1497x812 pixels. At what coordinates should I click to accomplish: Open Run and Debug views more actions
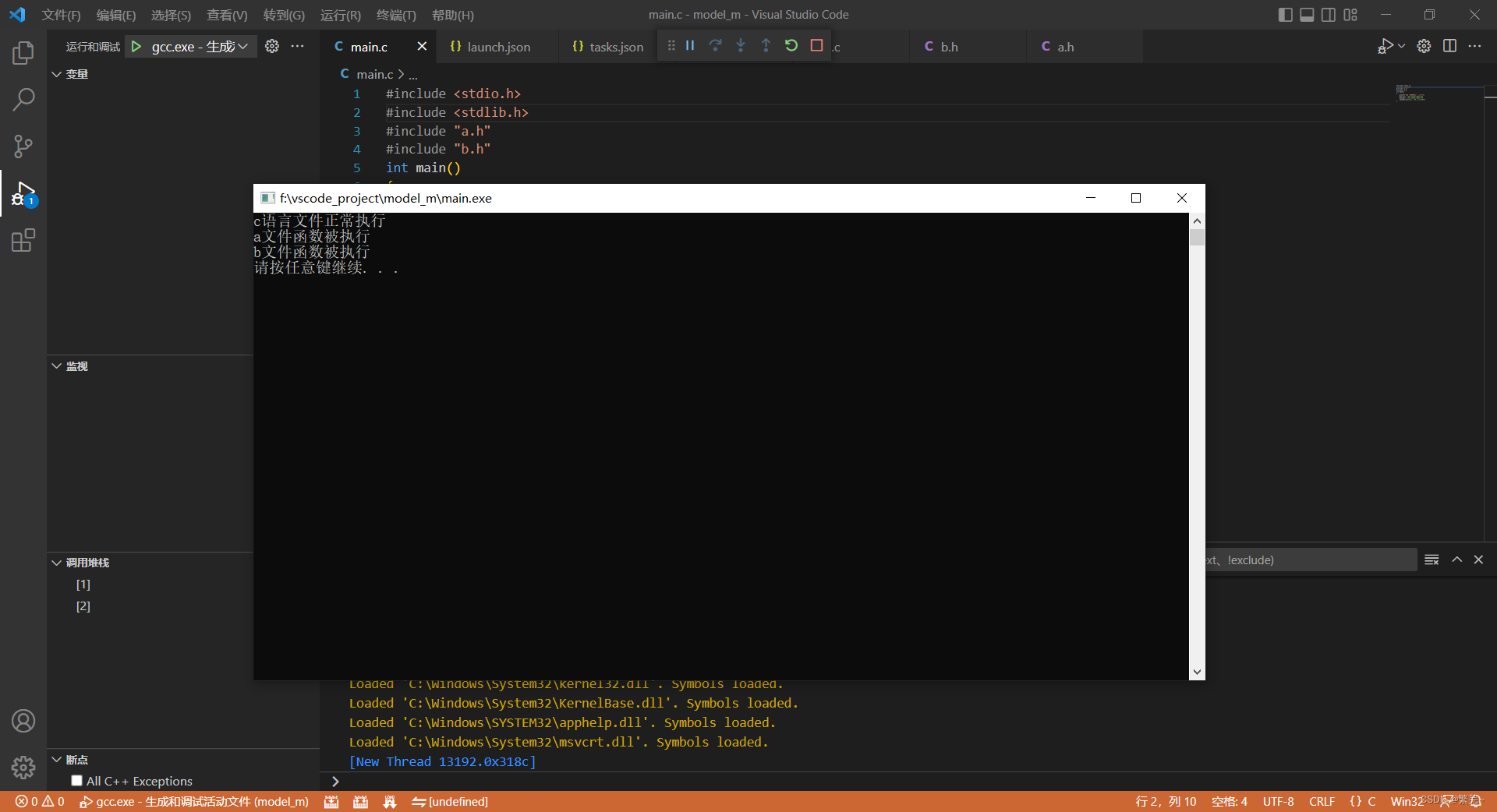[x=298, y=46]
